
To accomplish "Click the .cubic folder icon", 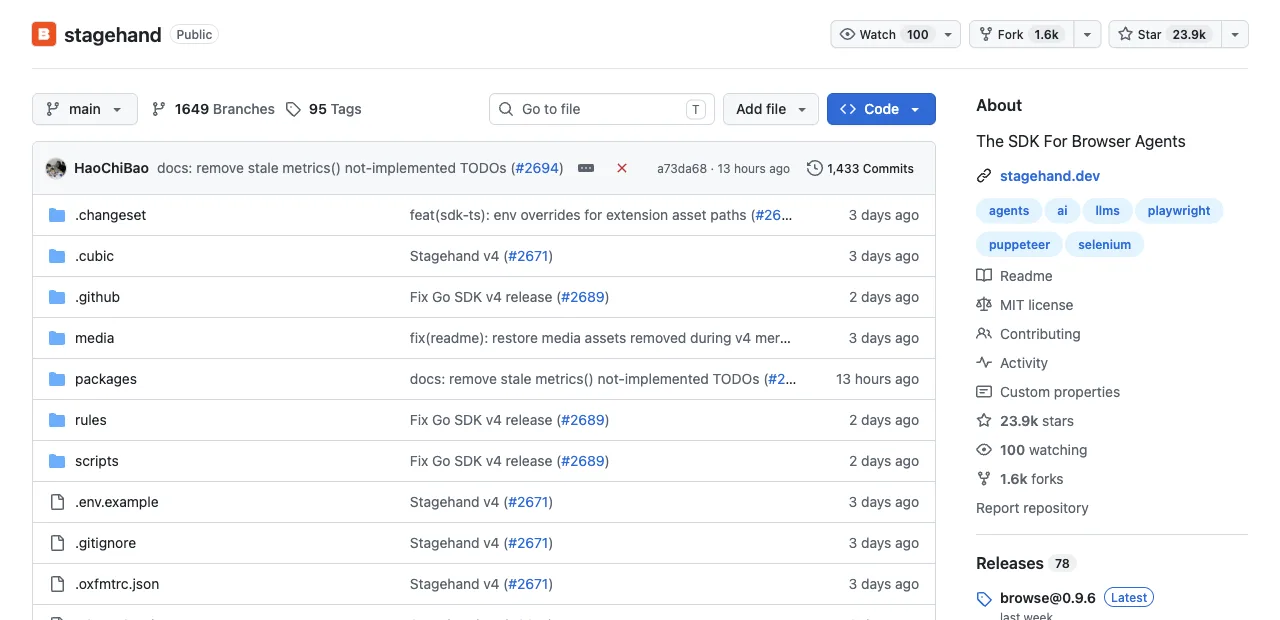I will pos(57,256).
